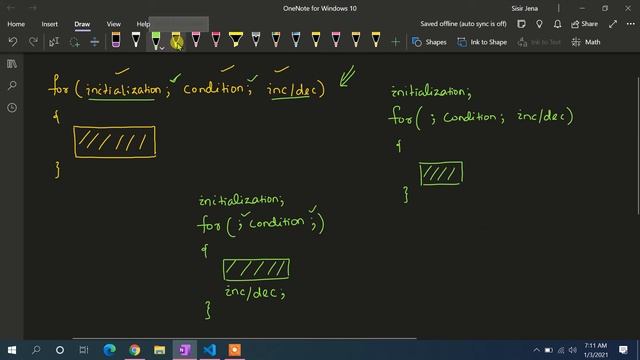Click the Saved offline sync status
This screenshot has height=360, width=640.
[x=463, y=24]
